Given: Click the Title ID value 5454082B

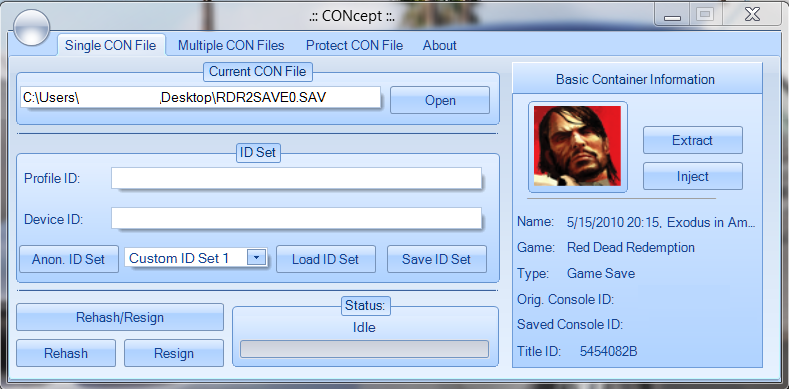Looking at the screenshot, I should tap(608, 351).
